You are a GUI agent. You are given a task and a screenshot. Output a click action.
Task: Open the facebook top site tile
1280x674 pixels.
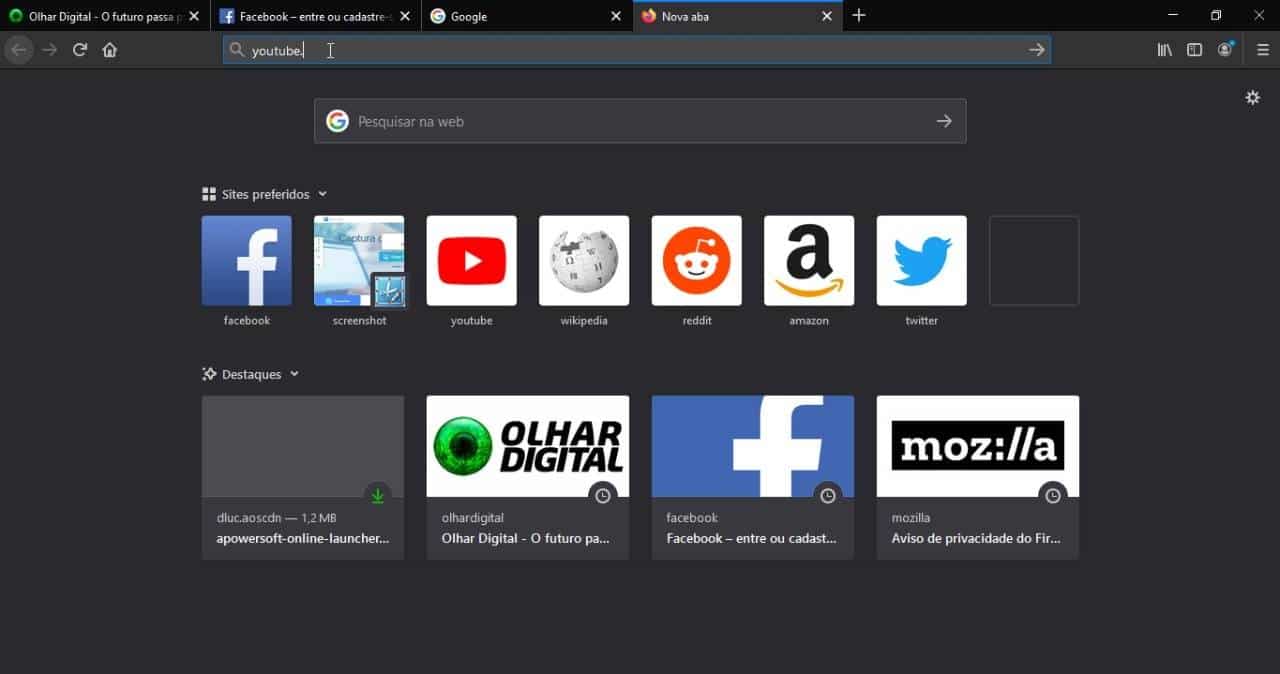click(247, 261)
